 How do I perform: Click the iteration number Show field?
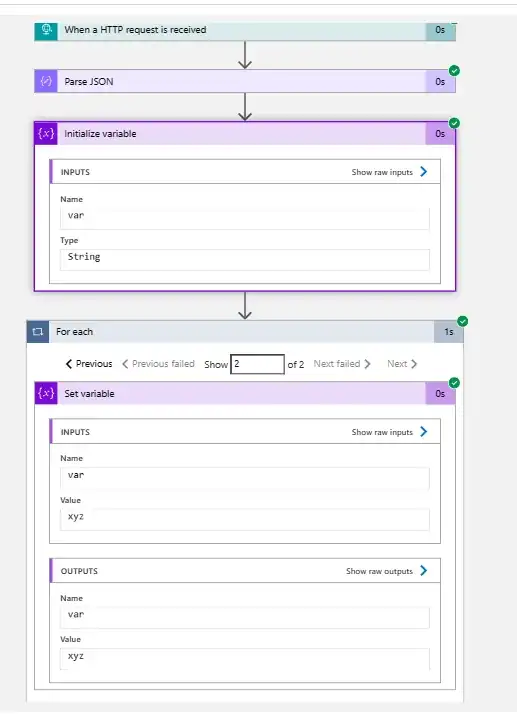257,364
